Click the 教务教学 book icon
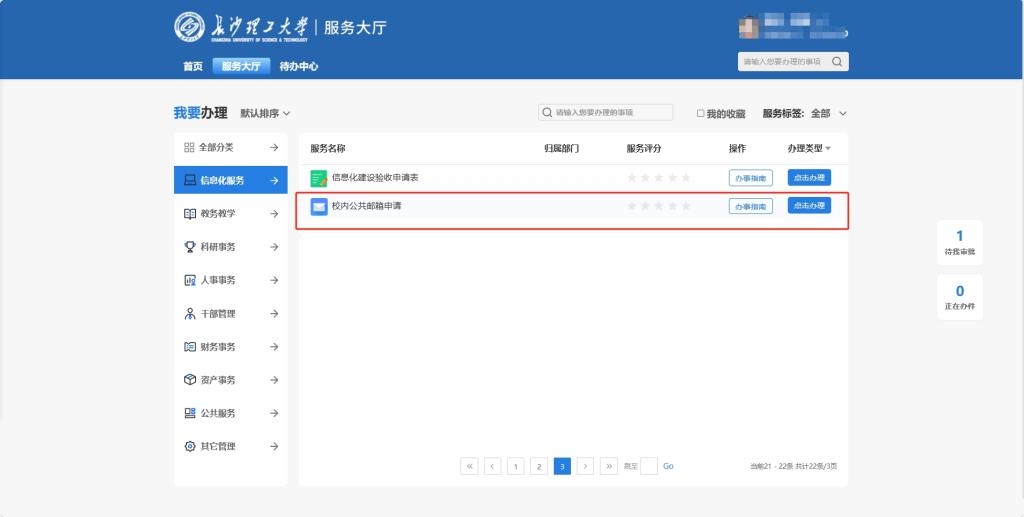The height and width of the screenshot is (517, 1024). [x=190, y=214]
